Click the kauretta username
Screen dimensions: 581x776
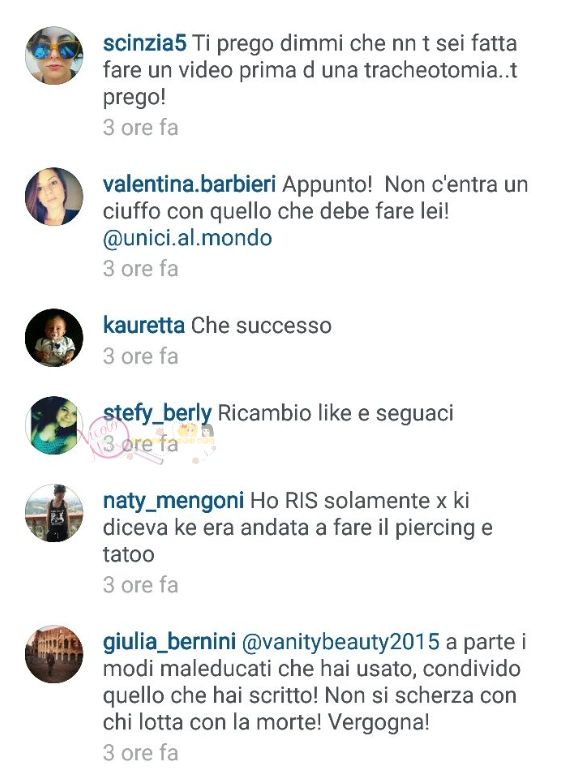point(144,325)
